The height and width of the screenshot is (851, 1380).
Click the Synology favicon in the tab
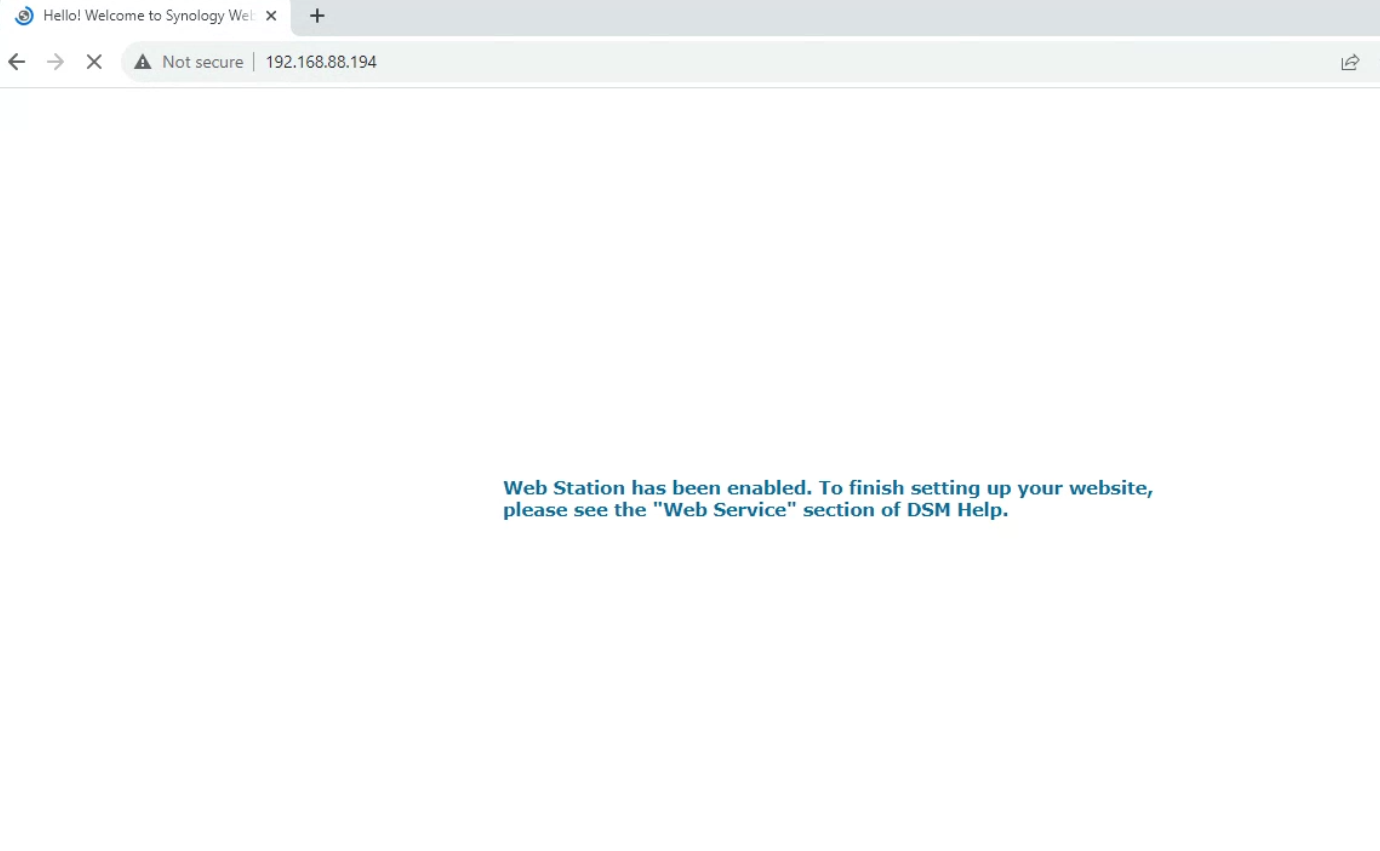[25, 16]
